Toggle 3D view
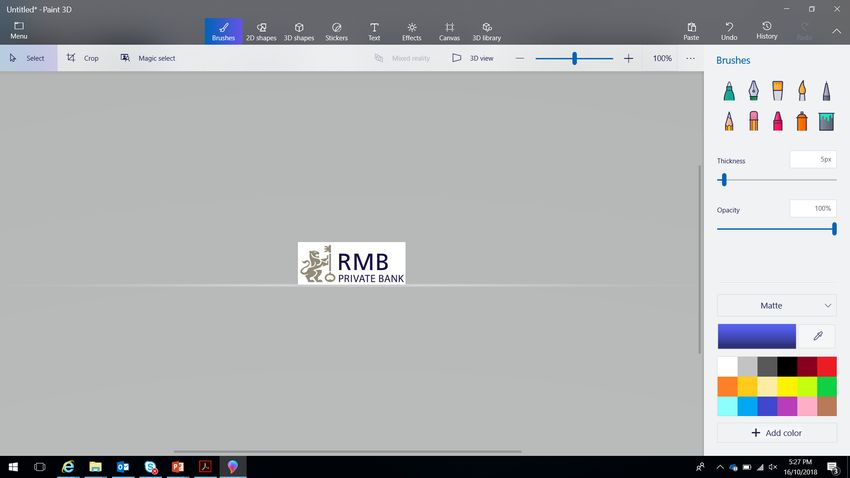850x478 pixels. click(473, 58)
